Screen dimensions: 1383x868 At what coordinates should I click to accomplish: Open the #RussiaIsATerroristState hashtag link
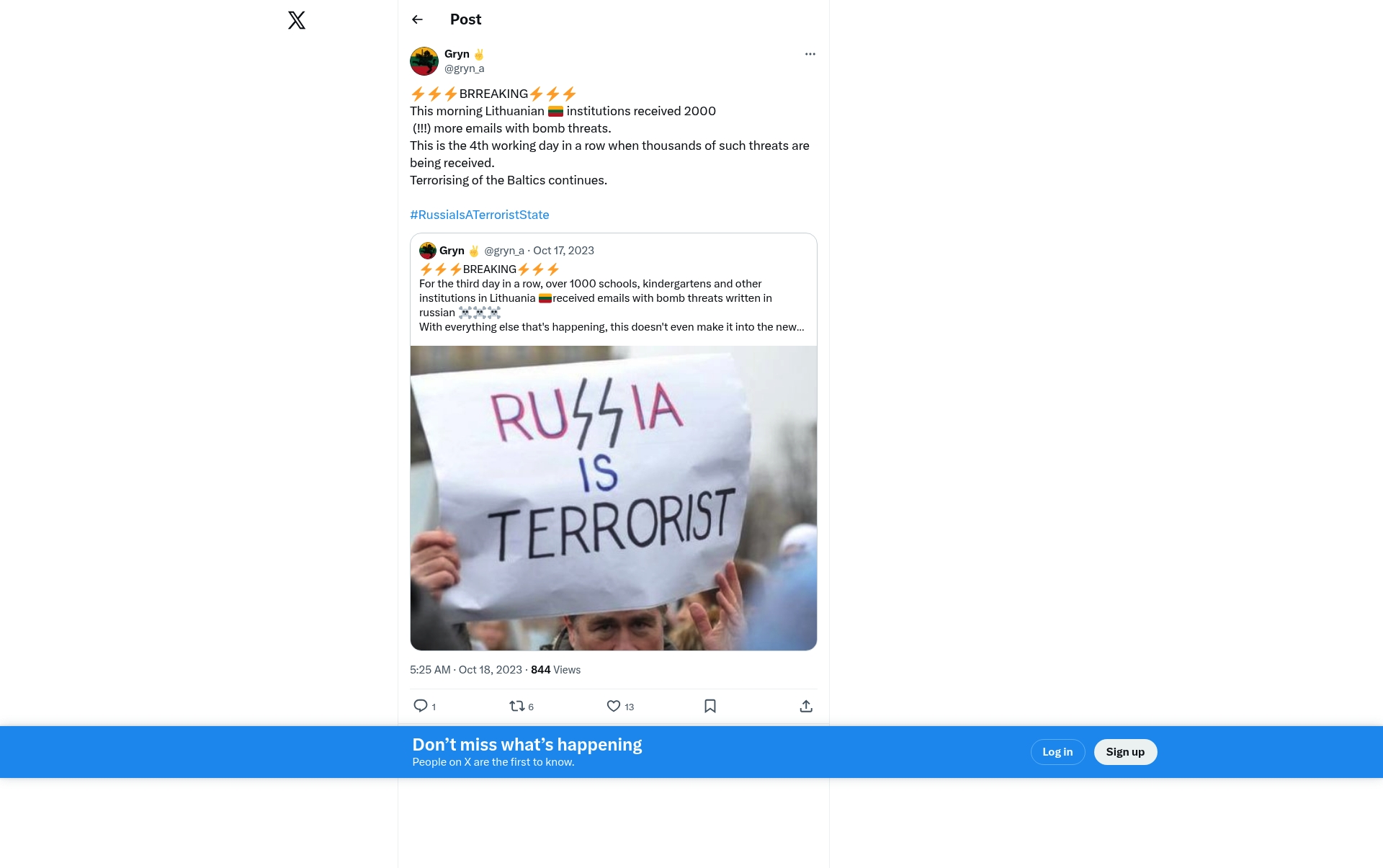pyautogui.click(x=479, y=215)
